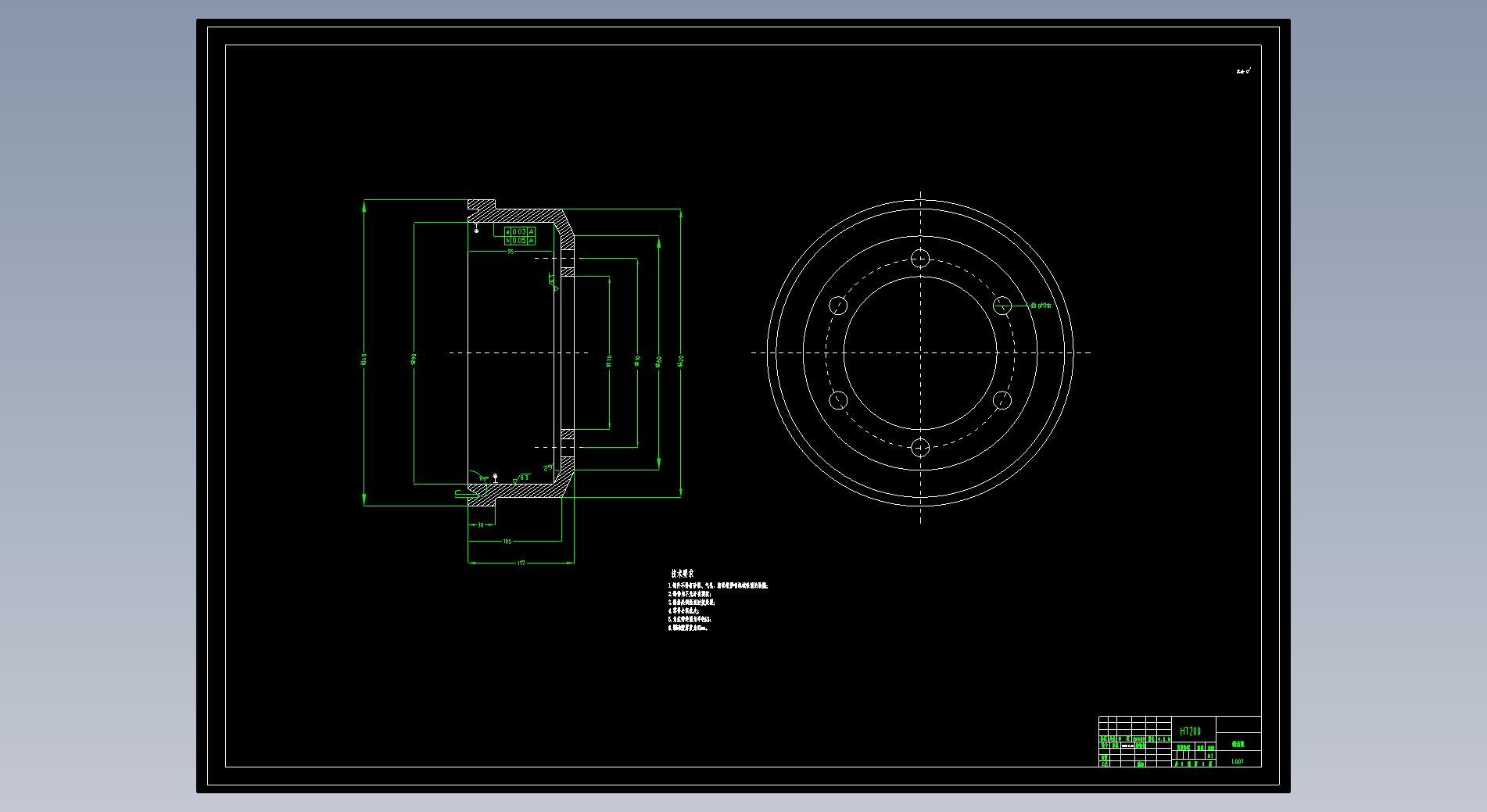Click the HT200 material text in title block

1190,732
